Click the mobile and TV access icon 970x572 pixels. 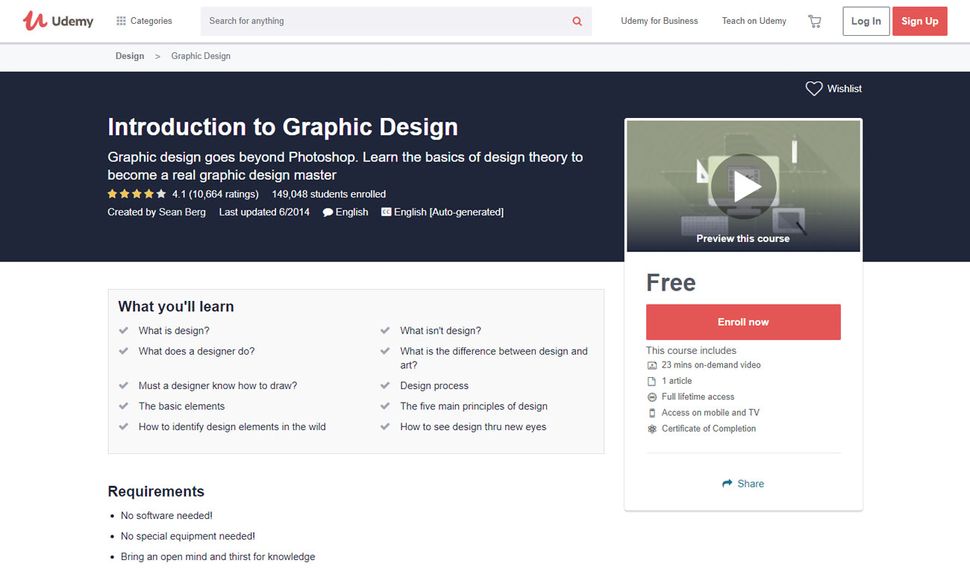pos(651,413)
